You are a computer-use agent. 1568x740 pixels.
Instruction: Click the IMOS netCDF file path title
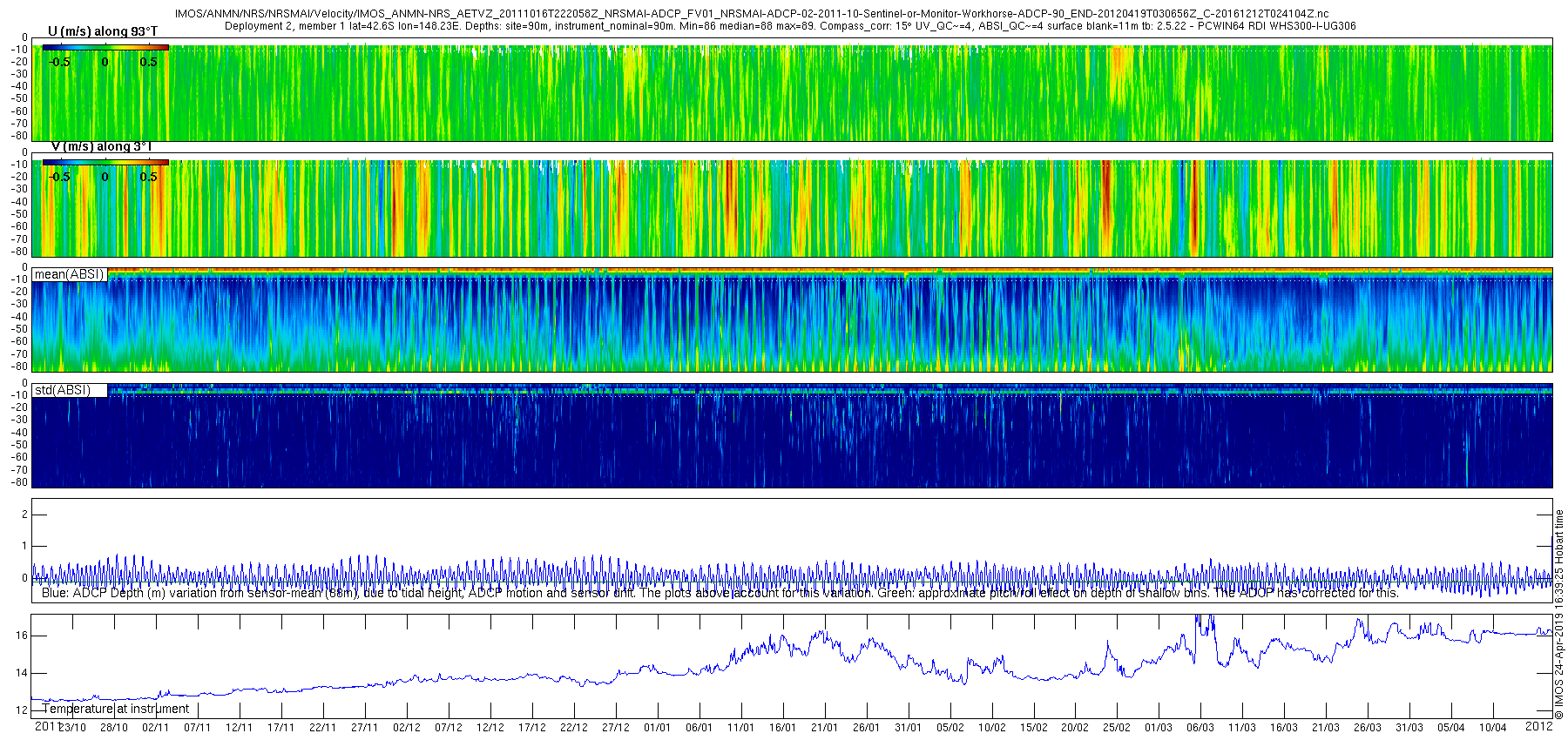coord(752,15)
